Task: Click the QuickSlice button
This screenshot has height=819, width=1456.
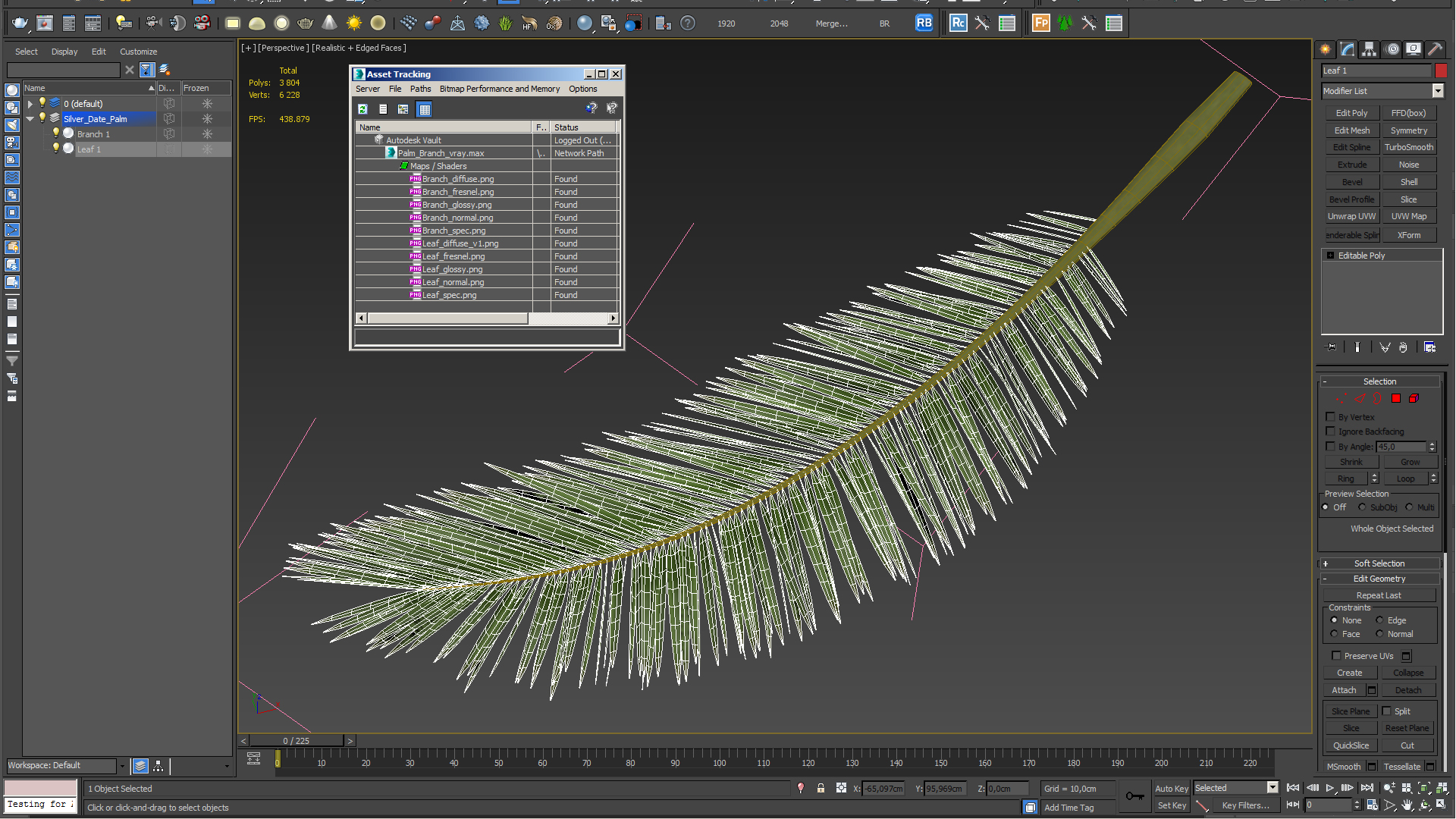Action: (1351, 745)
